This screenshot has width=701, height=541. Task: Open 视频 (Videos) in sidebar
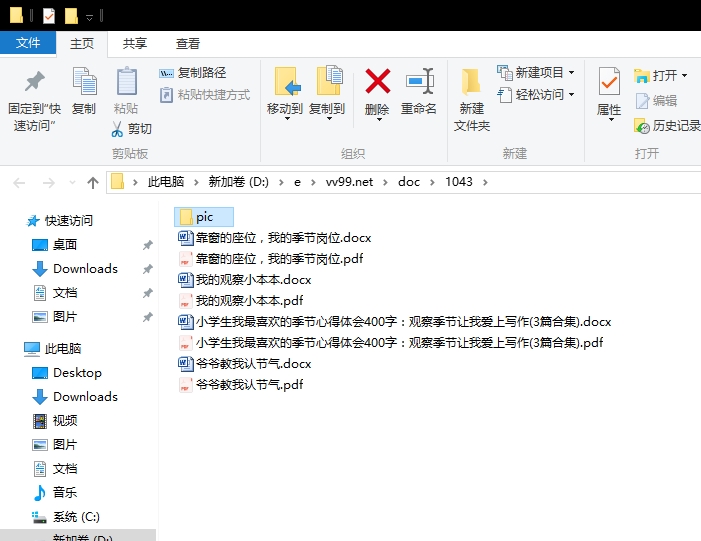(55, 421)
